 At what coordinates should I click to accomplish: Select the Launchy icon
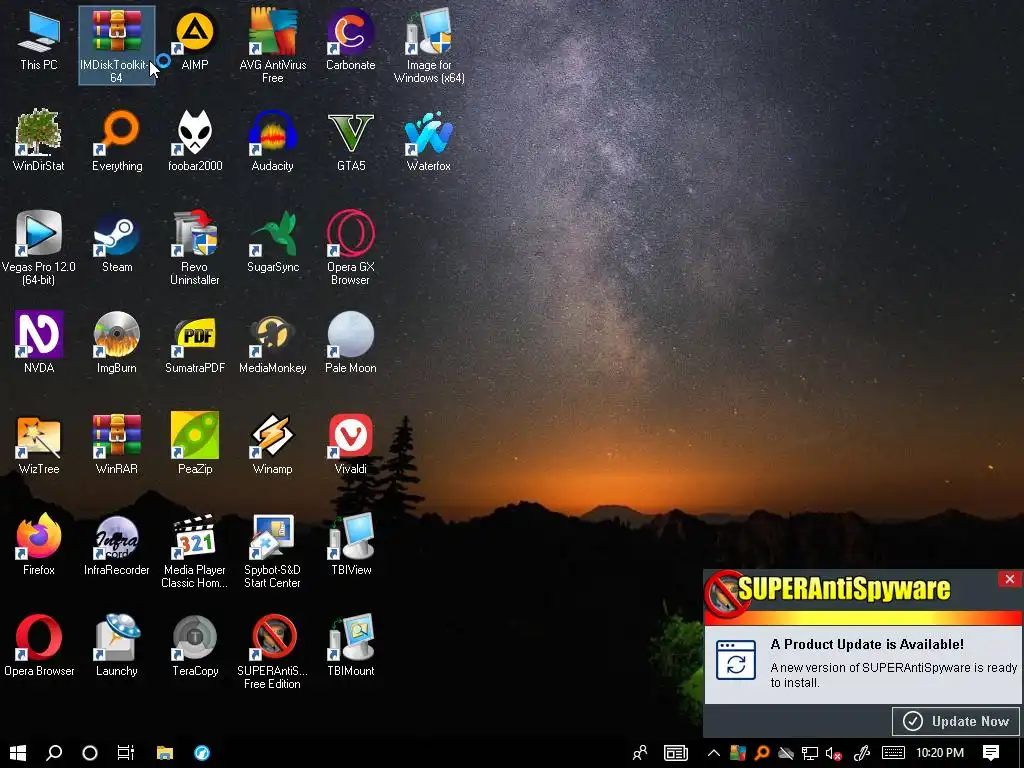[x=117, y=647]
